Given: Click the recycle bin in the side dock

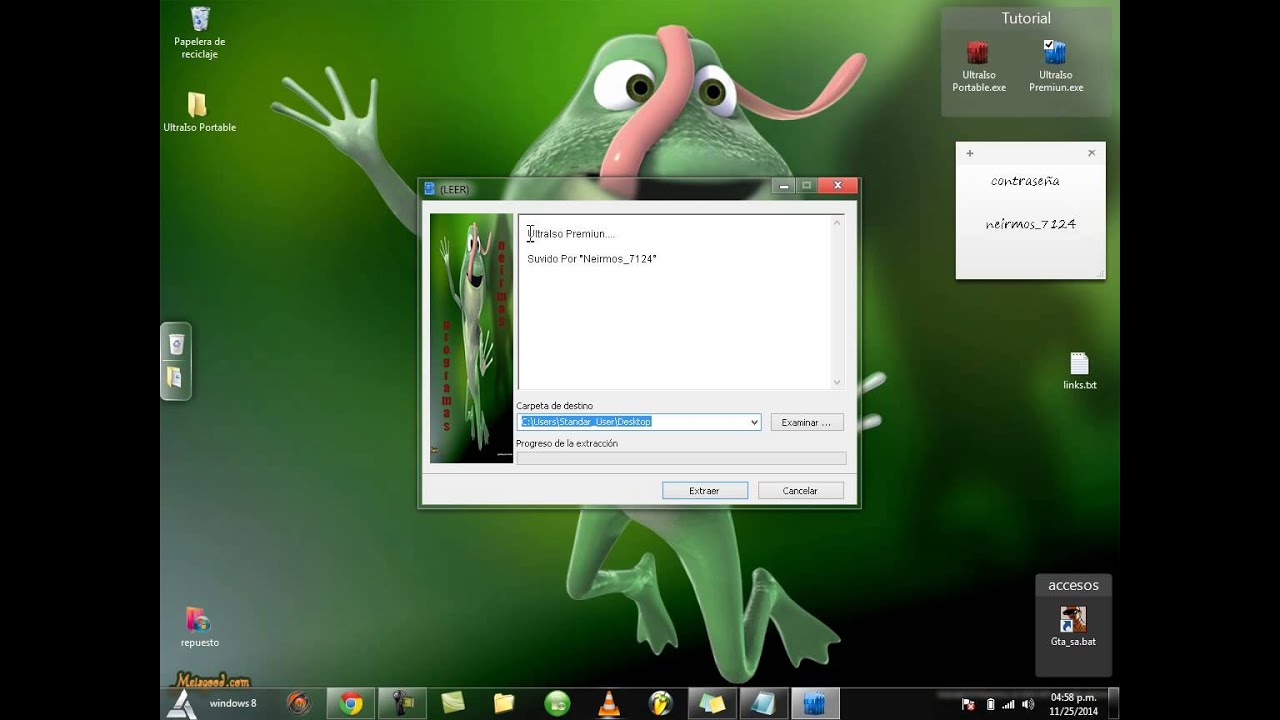Looking at the screenshot, I should coord(176,344).
